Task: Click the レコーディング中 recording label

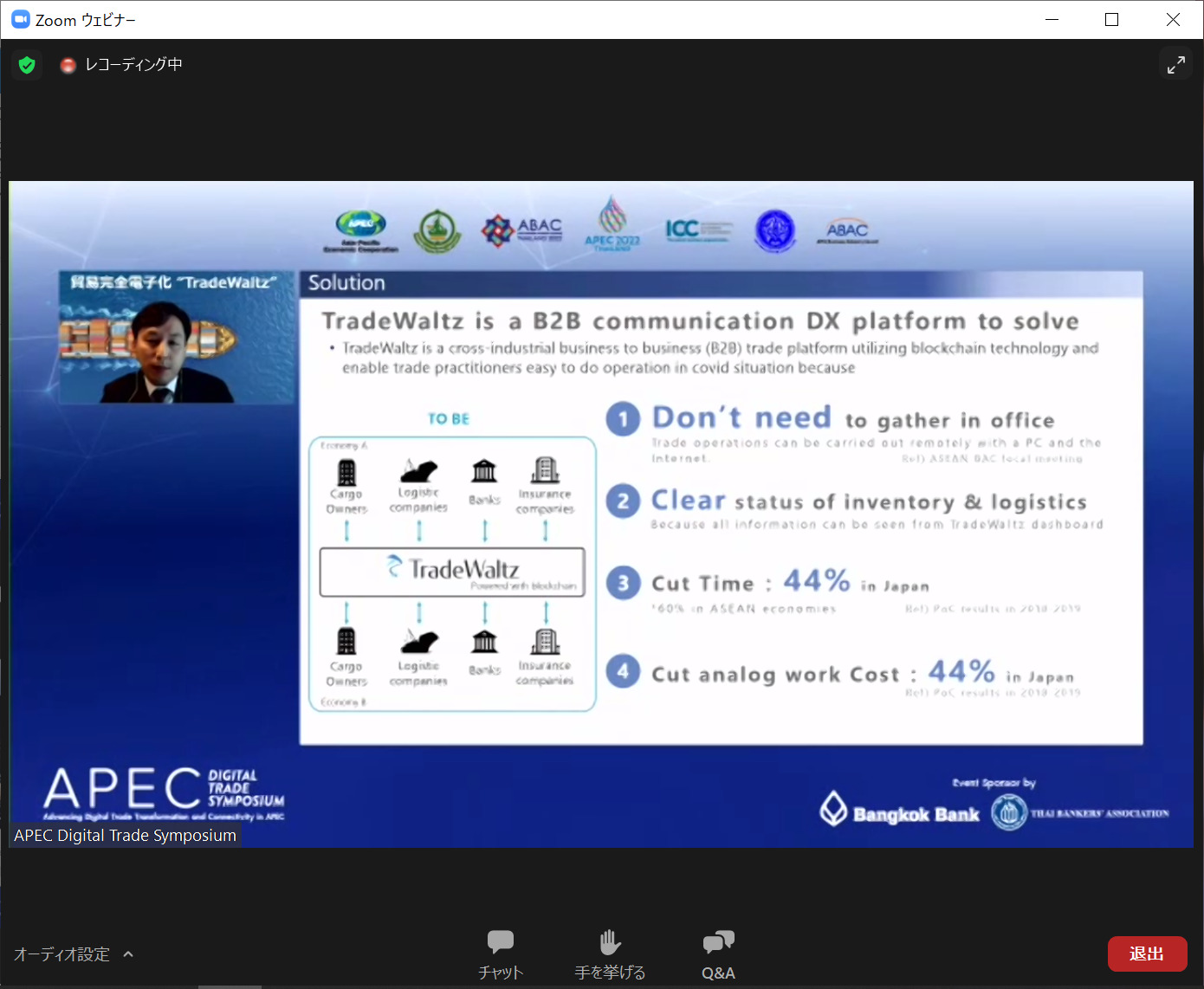Action: pyautogui.click(x=133, y=65)
